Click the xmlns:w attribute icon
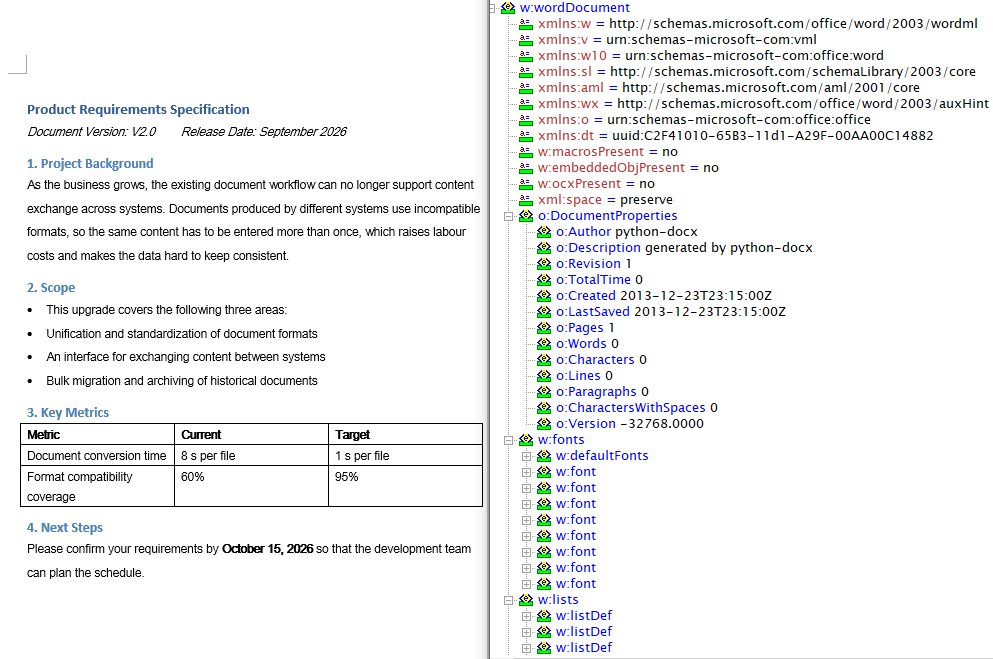 coord(526,24)
